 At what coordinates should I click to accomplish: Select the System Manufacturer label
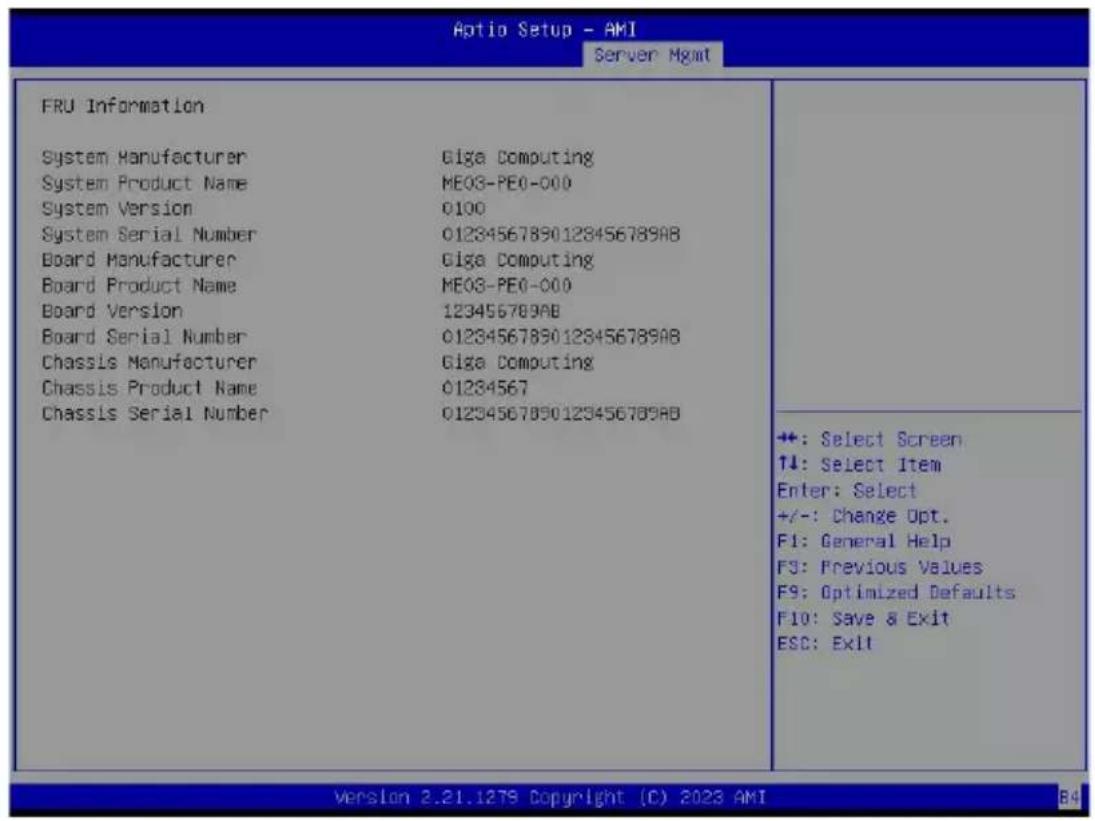click(x=144, y=157)
